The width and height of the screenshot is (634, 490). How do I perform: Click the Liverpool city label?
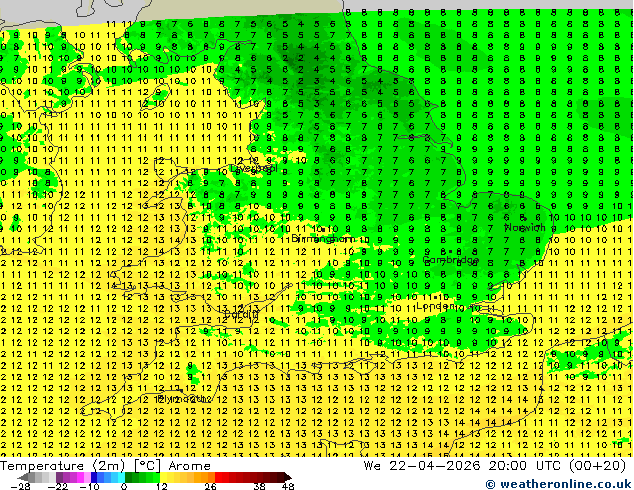[x=254, y=168]
